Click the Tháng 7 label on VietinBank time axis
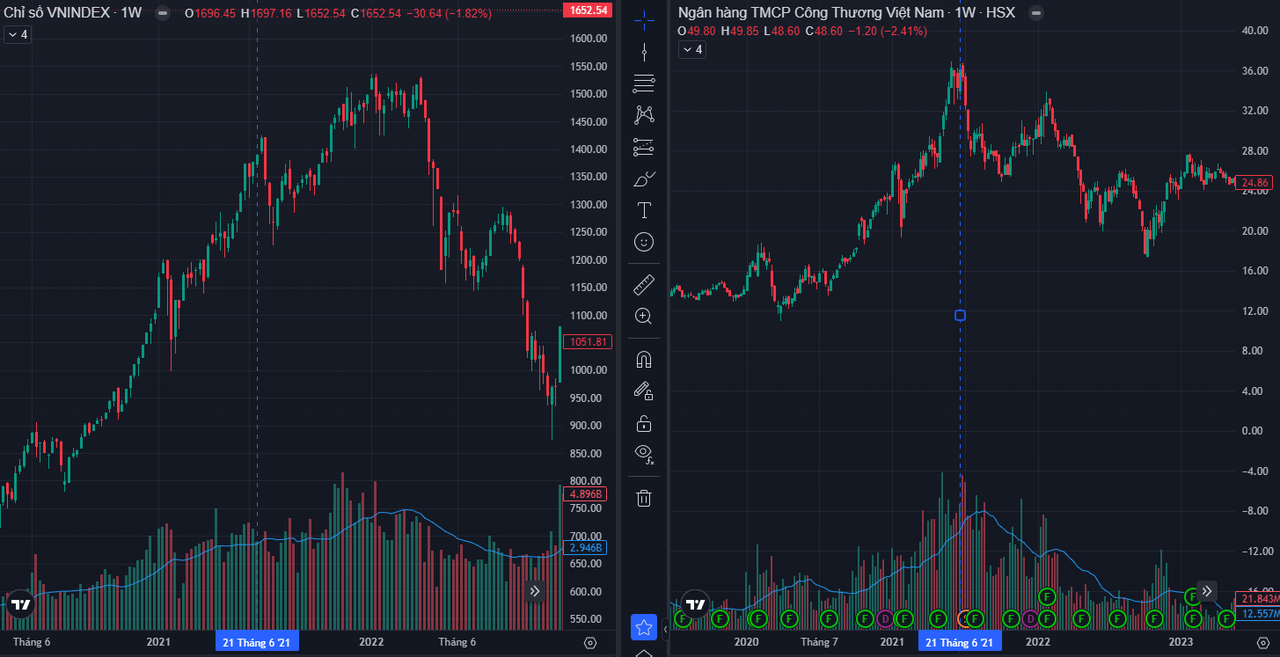The width and height of the screenshot is (1280, 657). tap(819, 642)
